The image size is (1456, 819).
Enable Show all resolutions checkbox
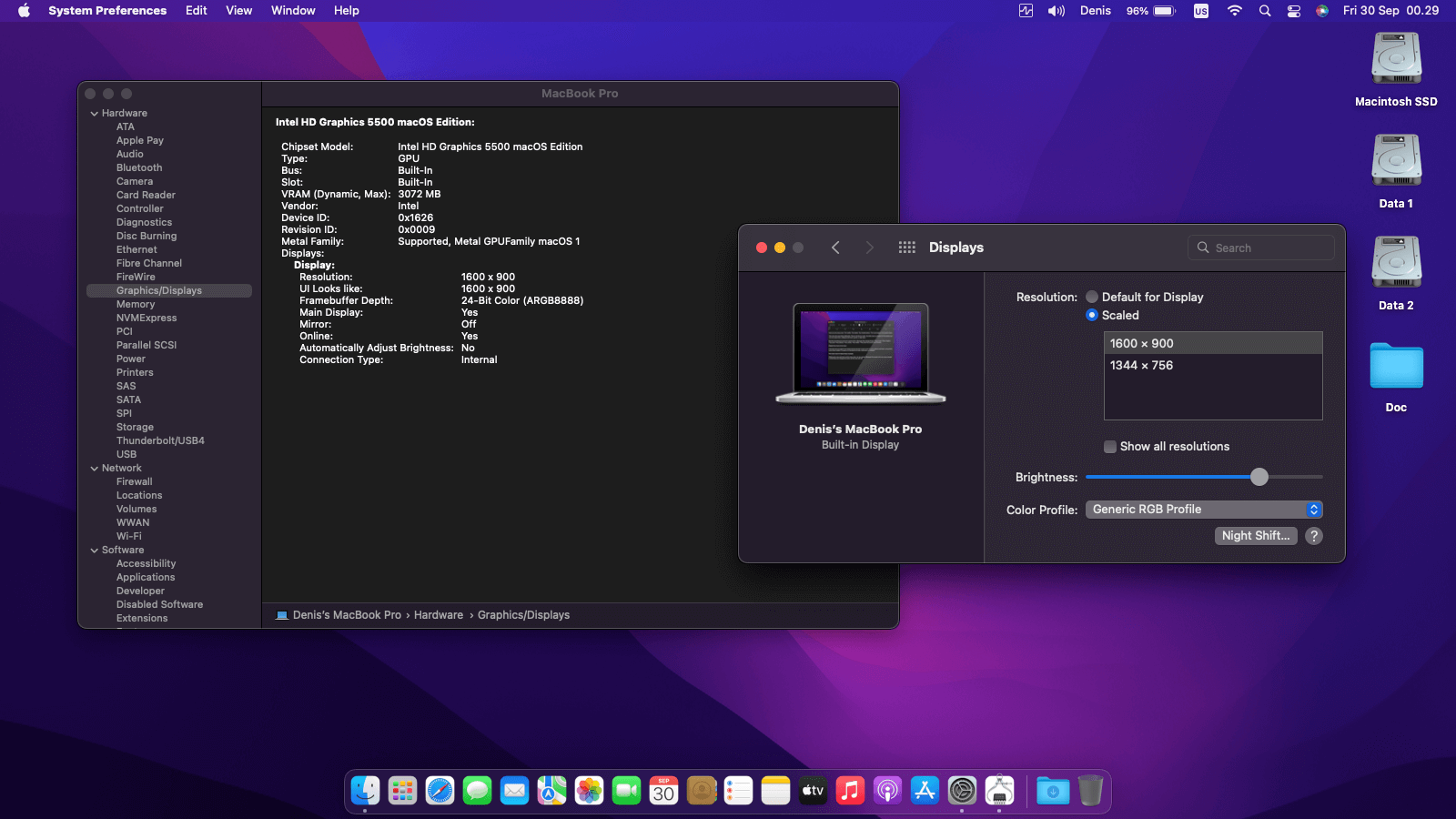click(1110, 446)
